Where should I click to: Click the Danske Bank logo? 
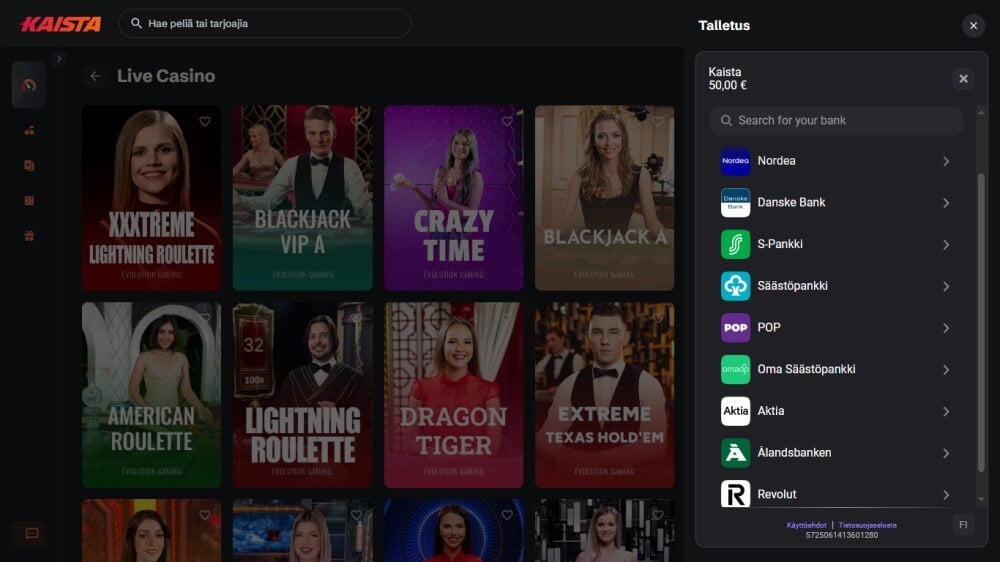(x=735, y=202)
